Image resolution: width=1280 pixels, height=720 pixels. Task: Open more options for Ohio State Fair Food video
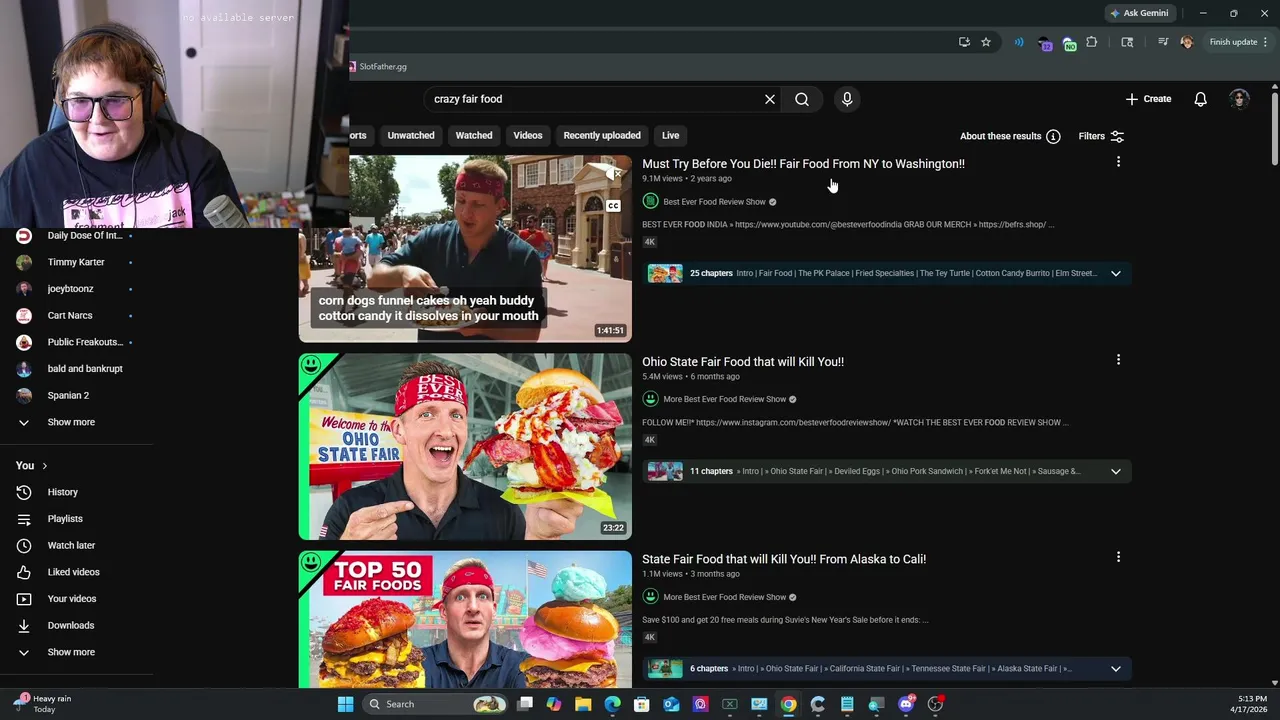tap(1118, 360)
